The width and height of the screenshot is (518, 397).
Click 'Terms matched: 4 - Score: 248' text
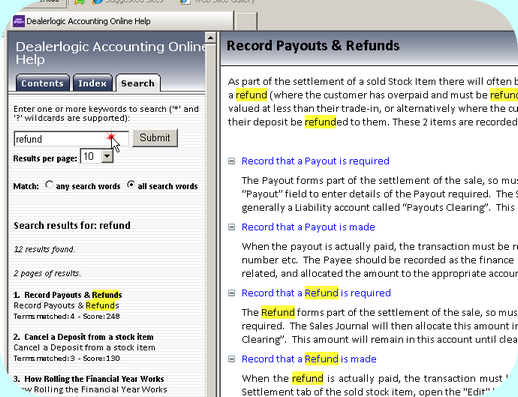(67, 316)
